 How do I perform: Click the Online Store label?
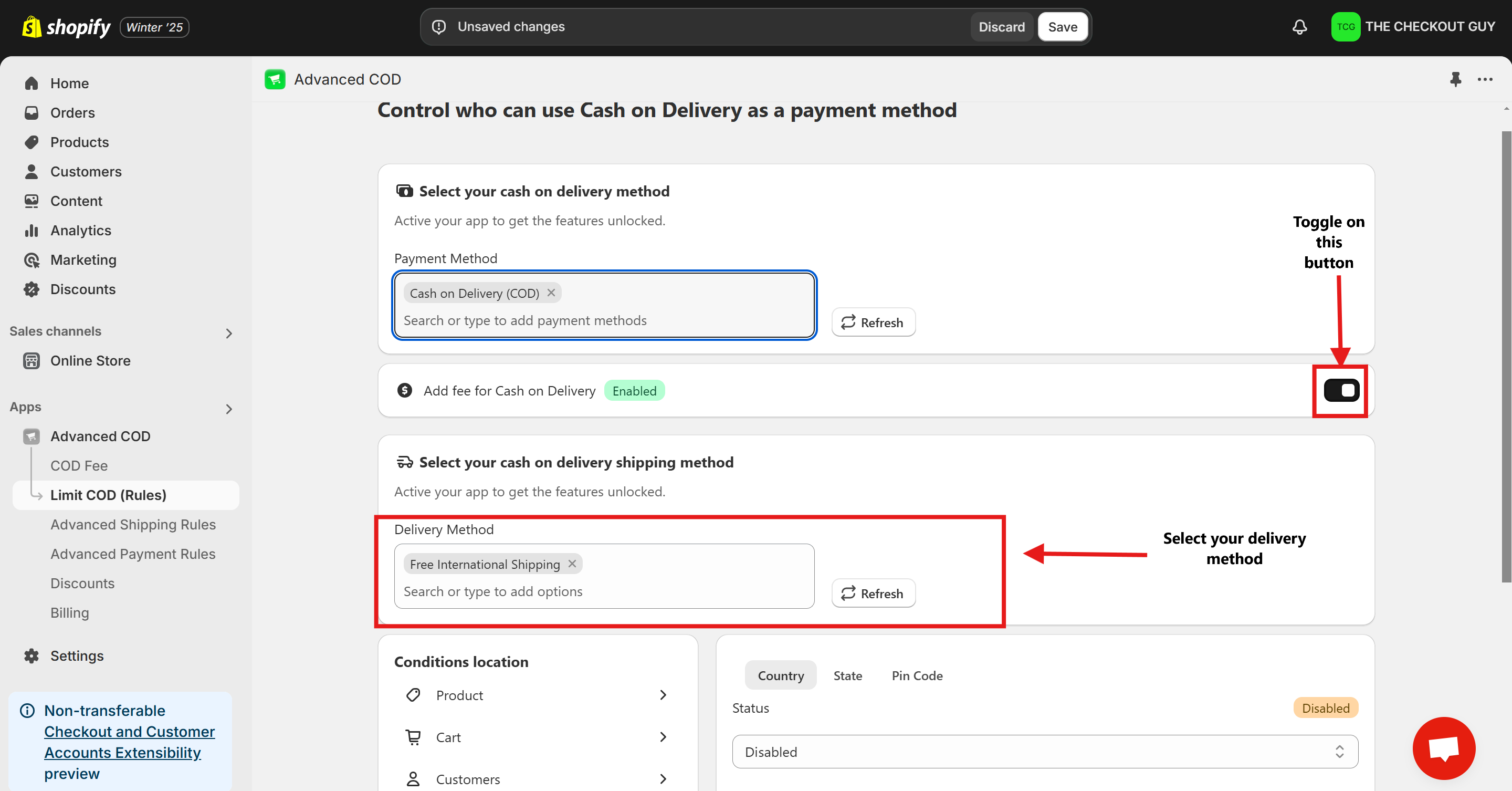(90, 360)
